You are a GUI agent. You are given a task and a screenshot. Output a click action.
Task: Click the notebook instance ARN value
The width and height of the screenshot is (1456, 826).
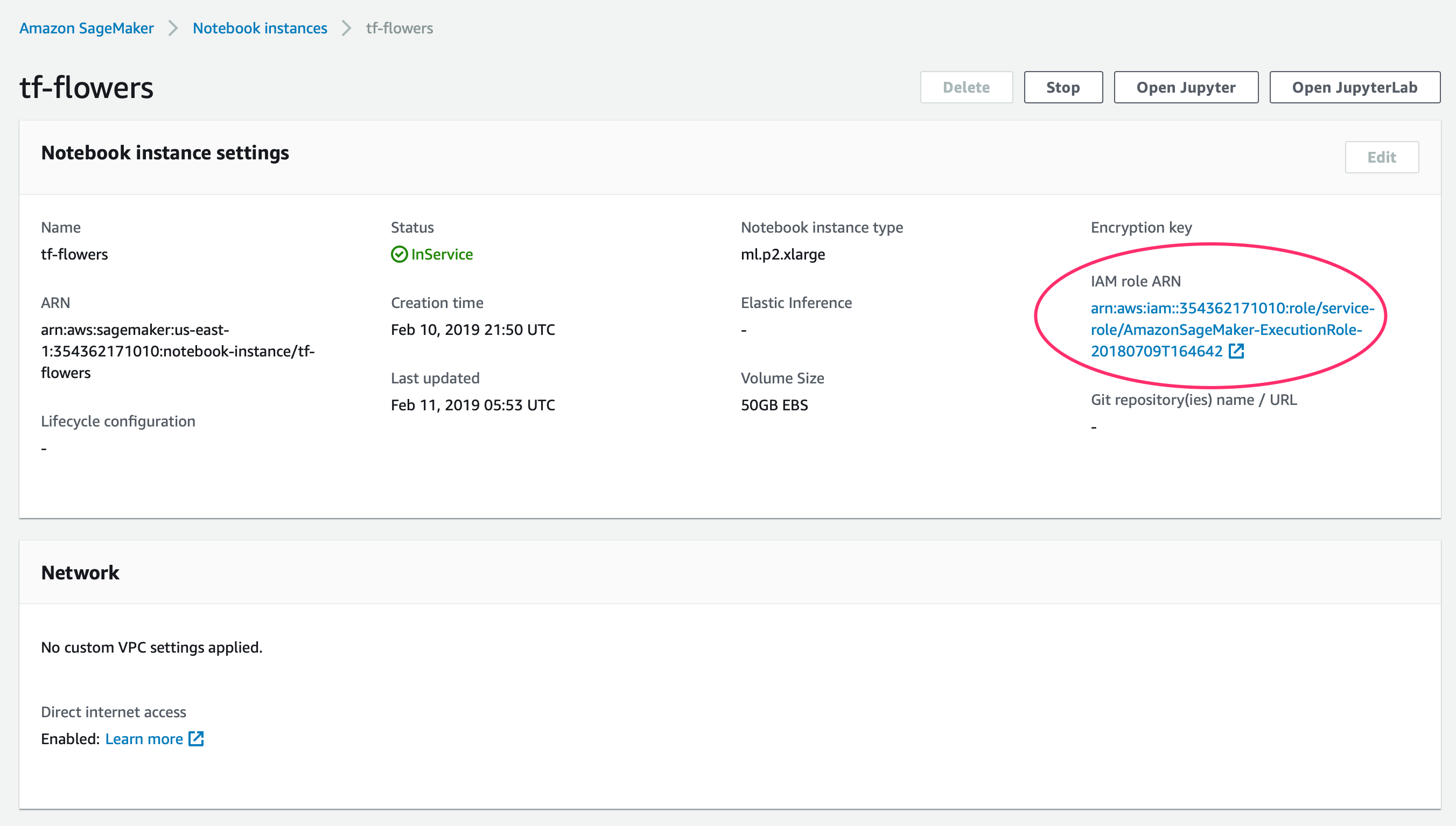178,351
